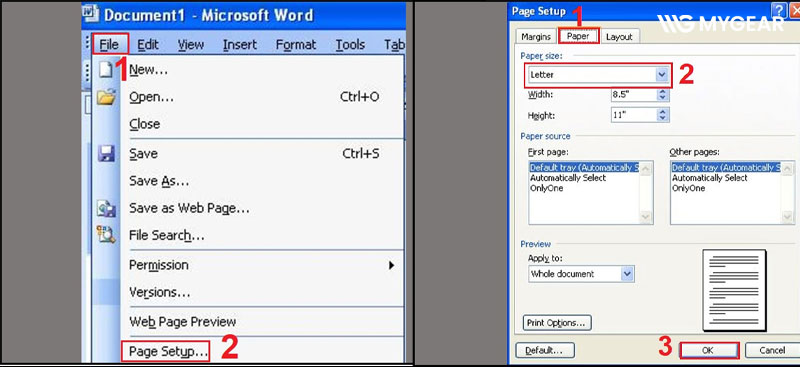Image resolution: width=800 pixels, height=367 pixels.
Task: Click the Save as Web Page icon
Action: pos(107,208)
